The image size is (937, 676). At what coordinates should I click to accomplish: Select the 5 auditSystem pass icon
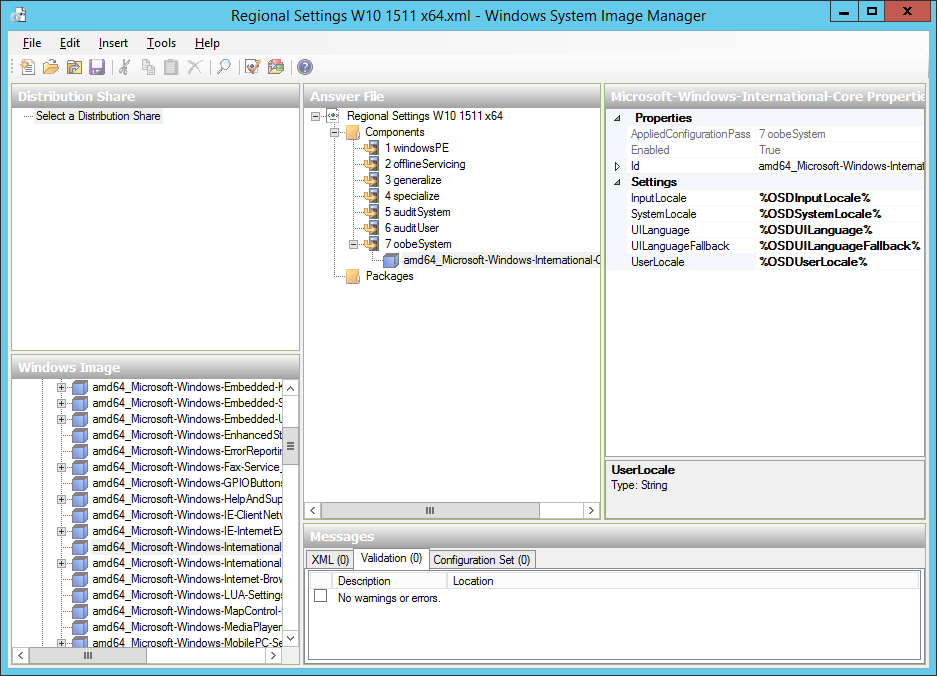372,212
